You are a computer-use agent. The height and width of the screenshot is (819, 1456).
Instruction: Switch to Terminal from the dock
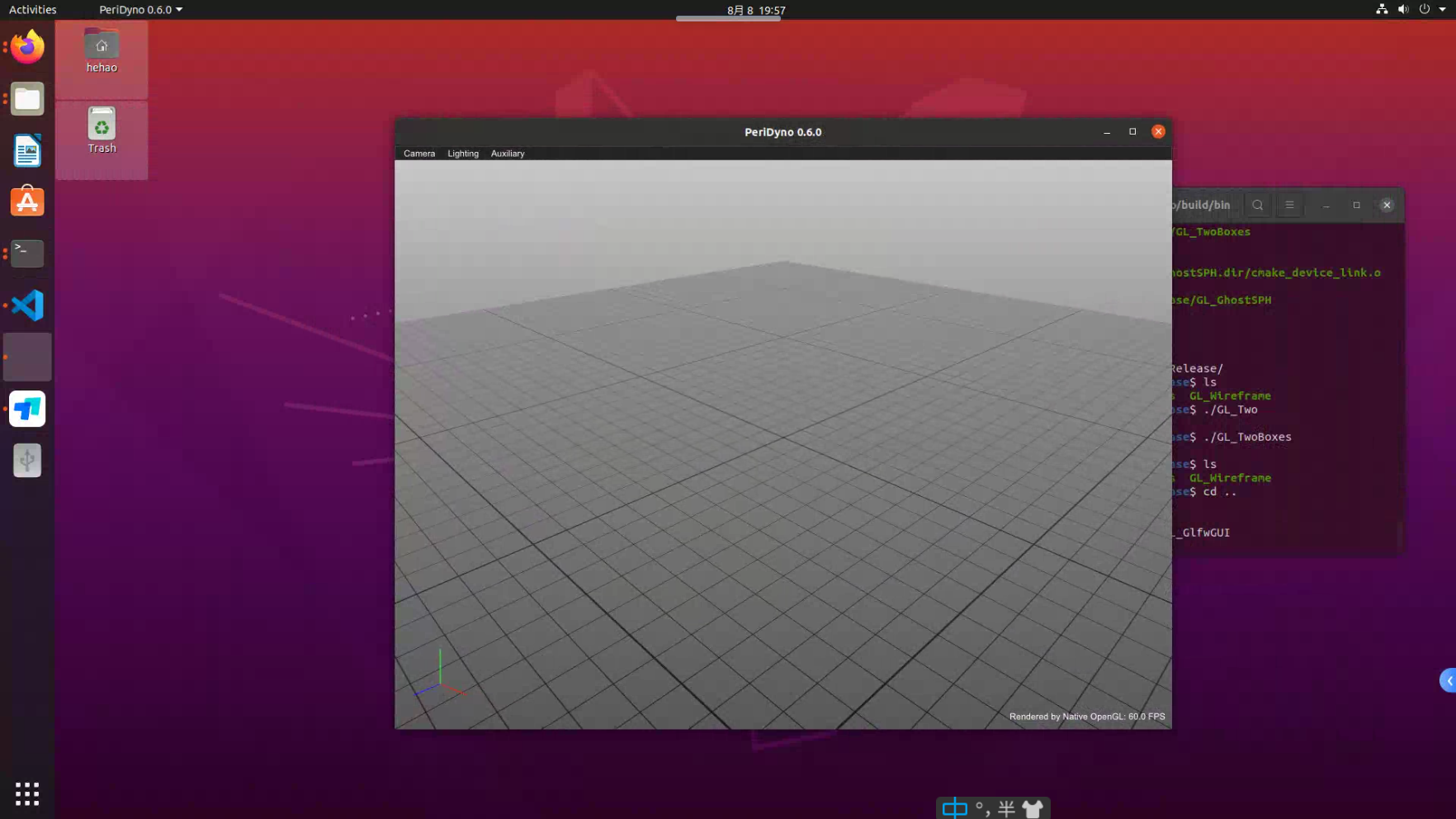[x=27, y=253]
